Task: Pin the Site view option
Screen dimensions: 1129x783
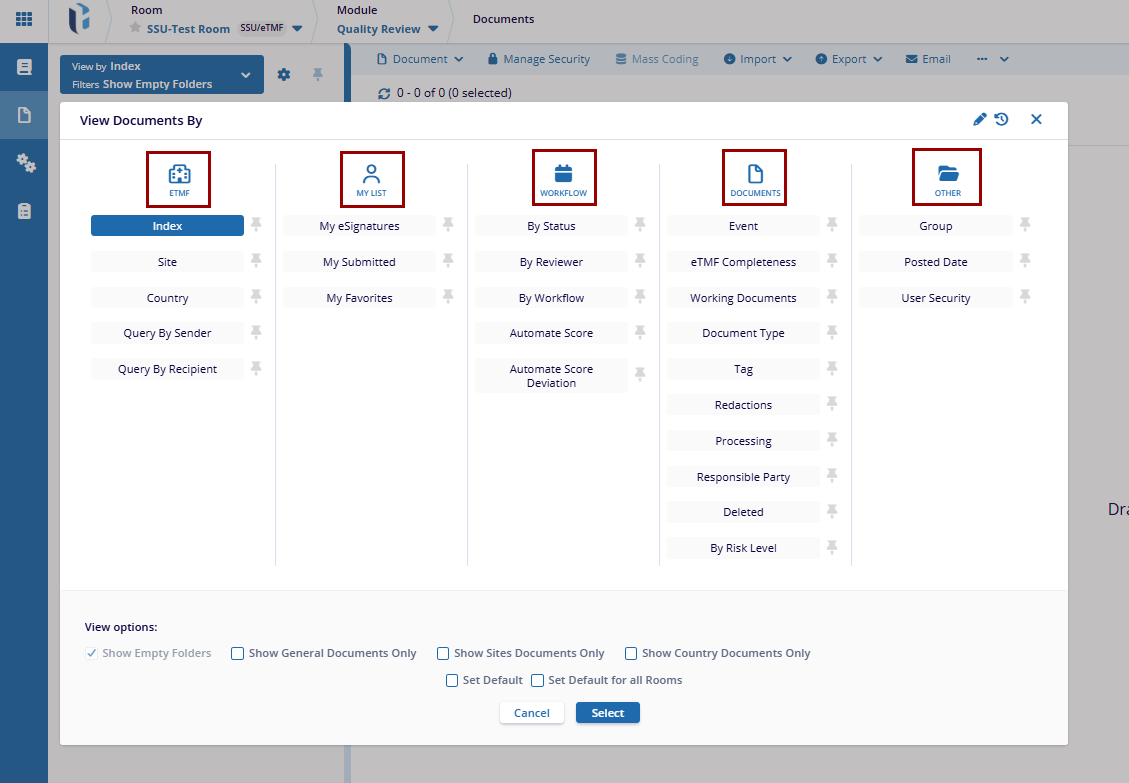Action: pos(256,261)
